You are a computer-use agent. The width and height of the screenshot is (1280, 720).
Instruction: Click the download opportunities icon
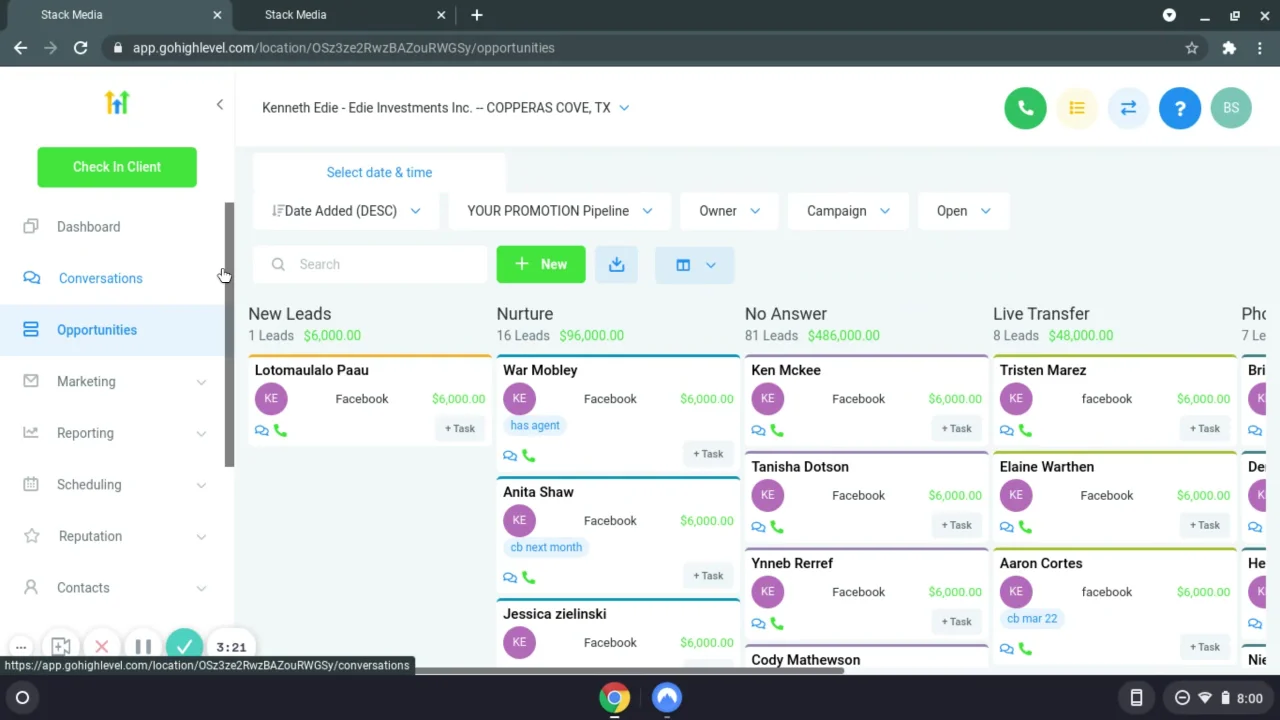616,264
